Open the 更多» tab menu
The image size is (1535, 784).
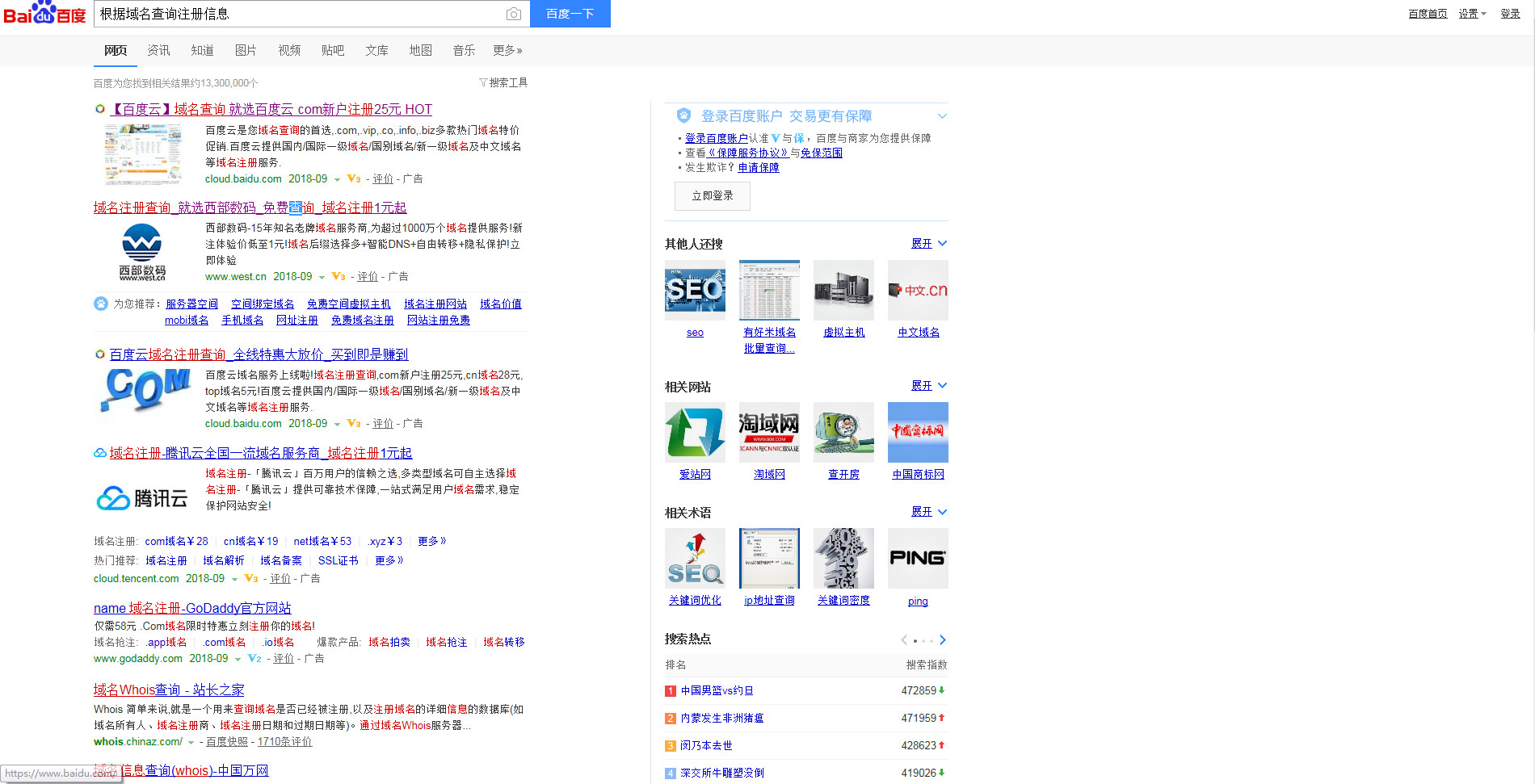(507, 50)
